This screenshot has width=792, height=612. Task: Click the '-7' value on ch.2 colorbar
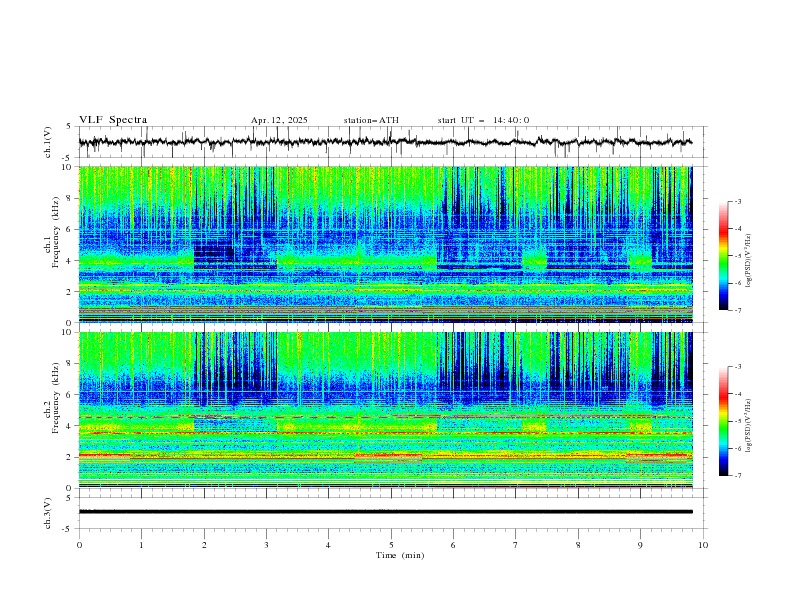coord(737,476)
